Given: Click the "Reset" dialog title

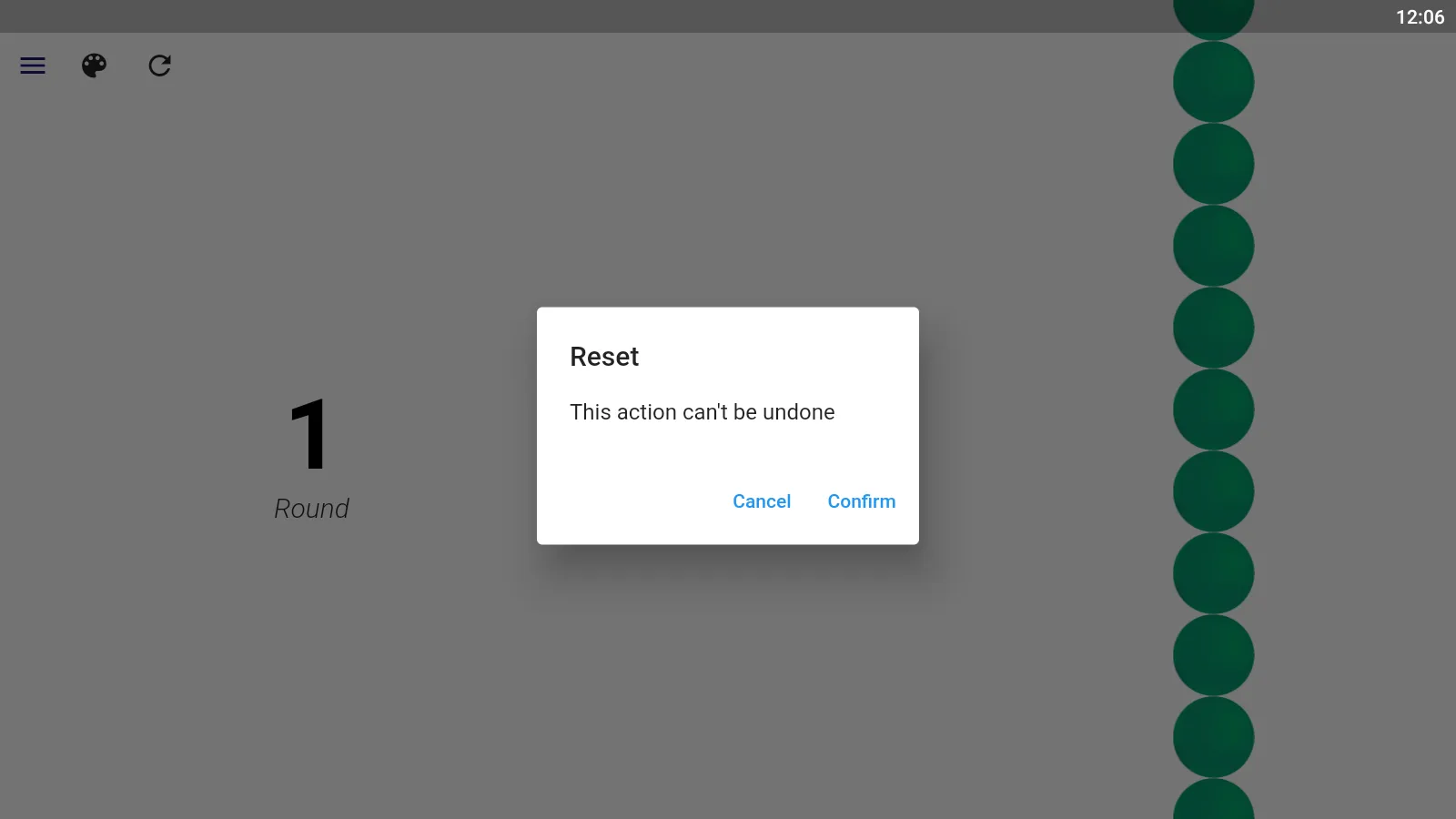Looking at the screenshot, I should click(x=604, y=357).
